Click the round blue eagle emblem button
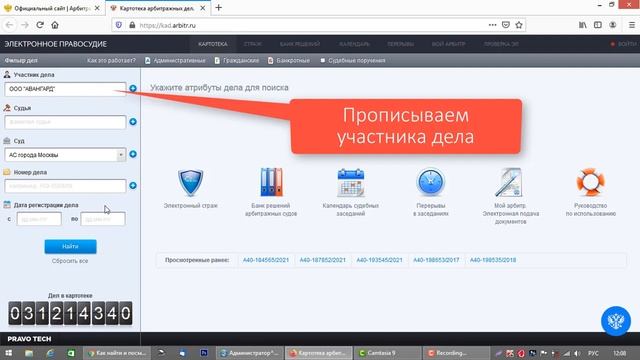 pos(616,321)
